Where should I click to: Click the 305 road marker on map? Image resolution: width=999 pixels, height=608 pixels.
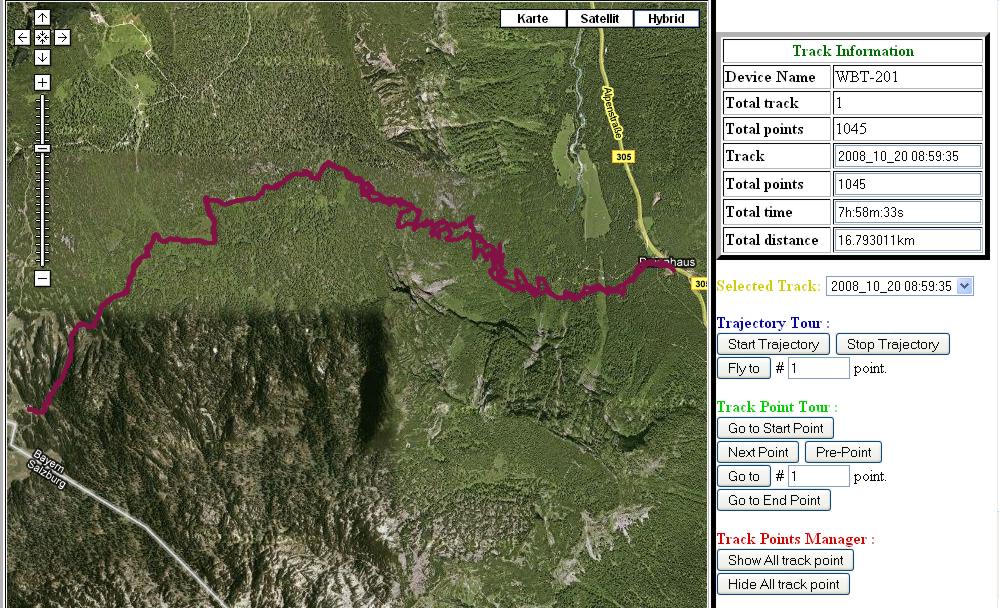(x=624, y=156)
